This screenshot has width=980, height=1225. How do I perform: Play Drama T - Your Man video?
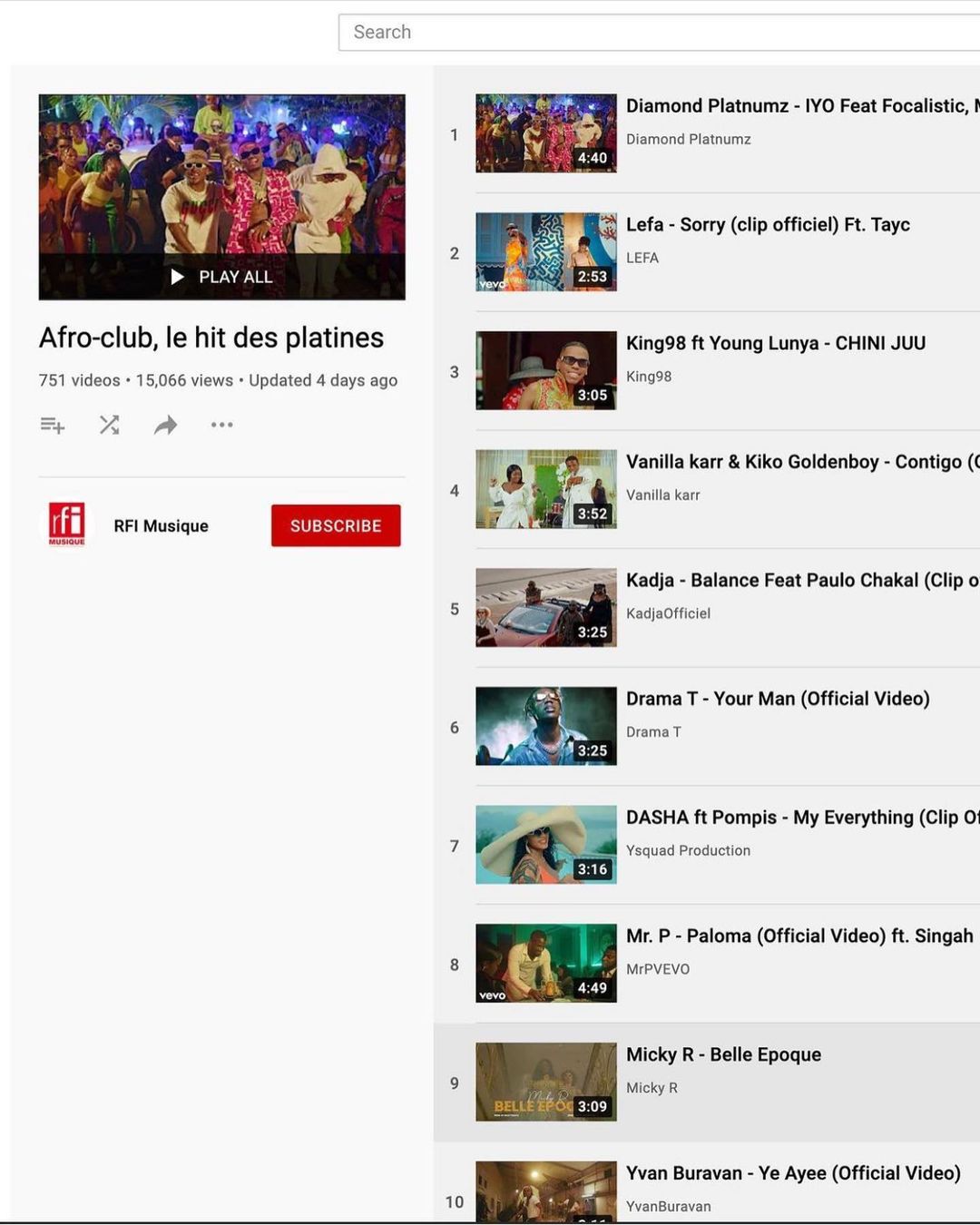(x=777, y=699)
